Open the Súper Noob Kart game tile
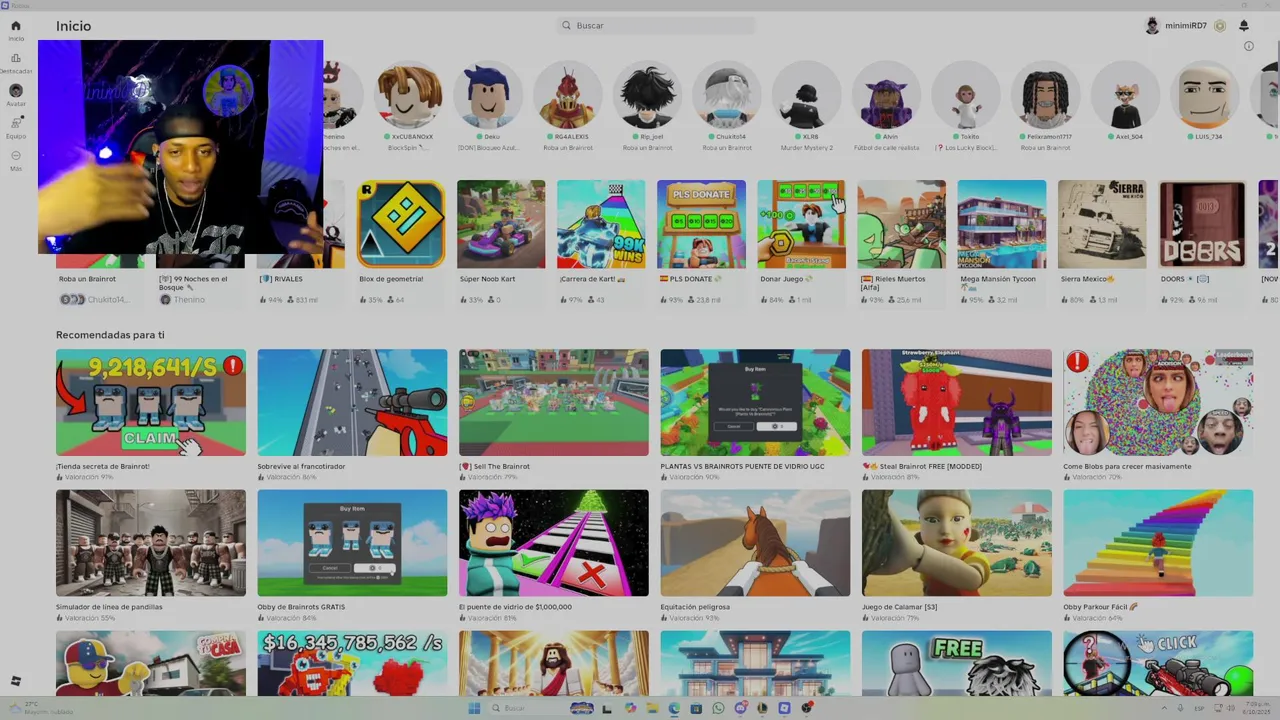 point(501,224)
